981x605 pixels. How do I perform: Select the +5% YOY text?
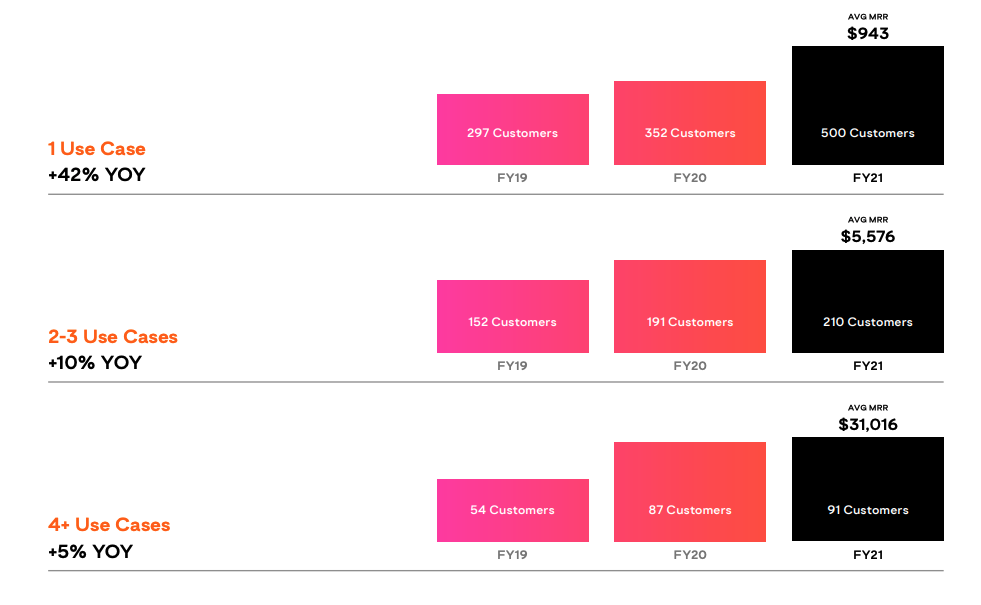(x=90, y=552)
